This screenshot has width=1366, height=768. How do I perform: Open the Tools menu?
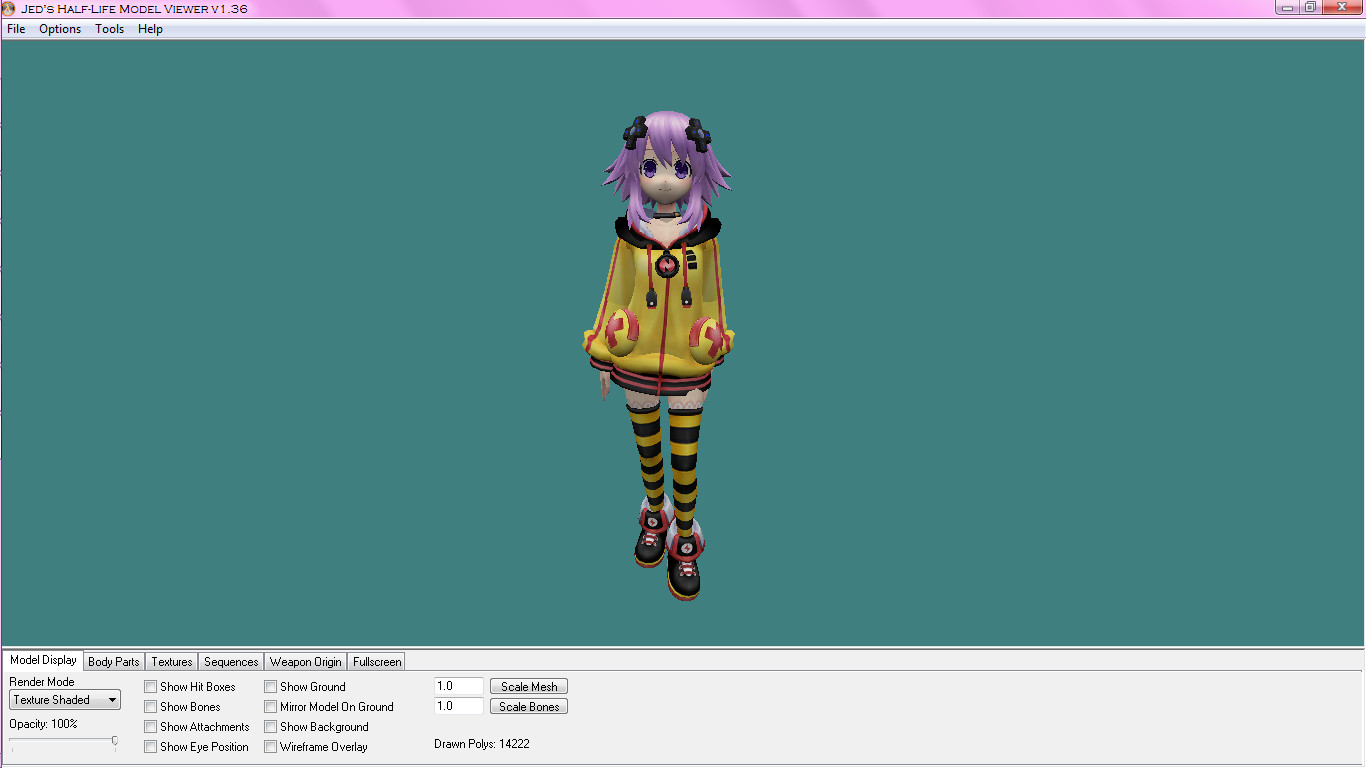point(109,29)
